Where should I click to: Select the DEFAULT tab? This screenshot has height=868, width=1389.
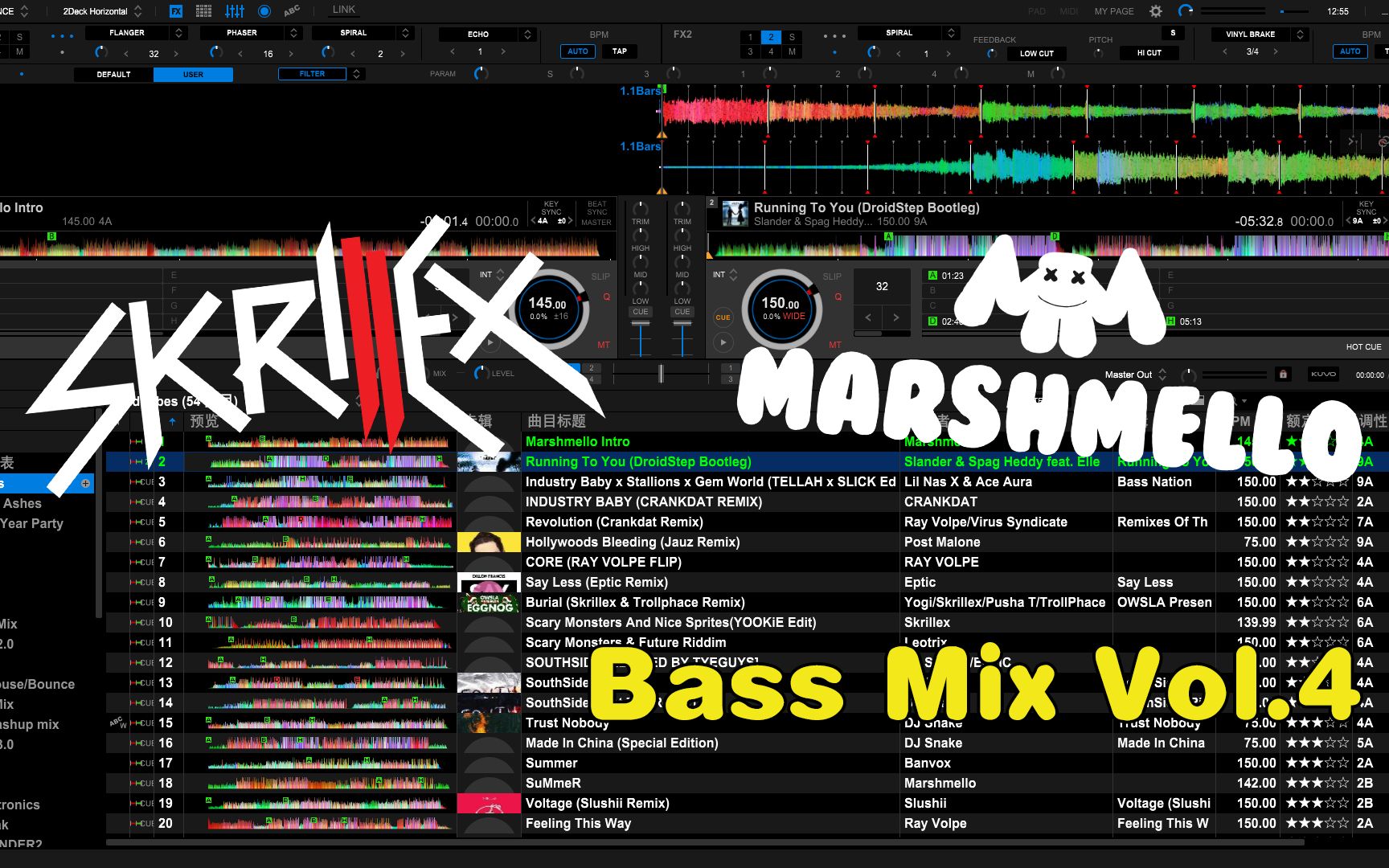[x=113, y=74]
